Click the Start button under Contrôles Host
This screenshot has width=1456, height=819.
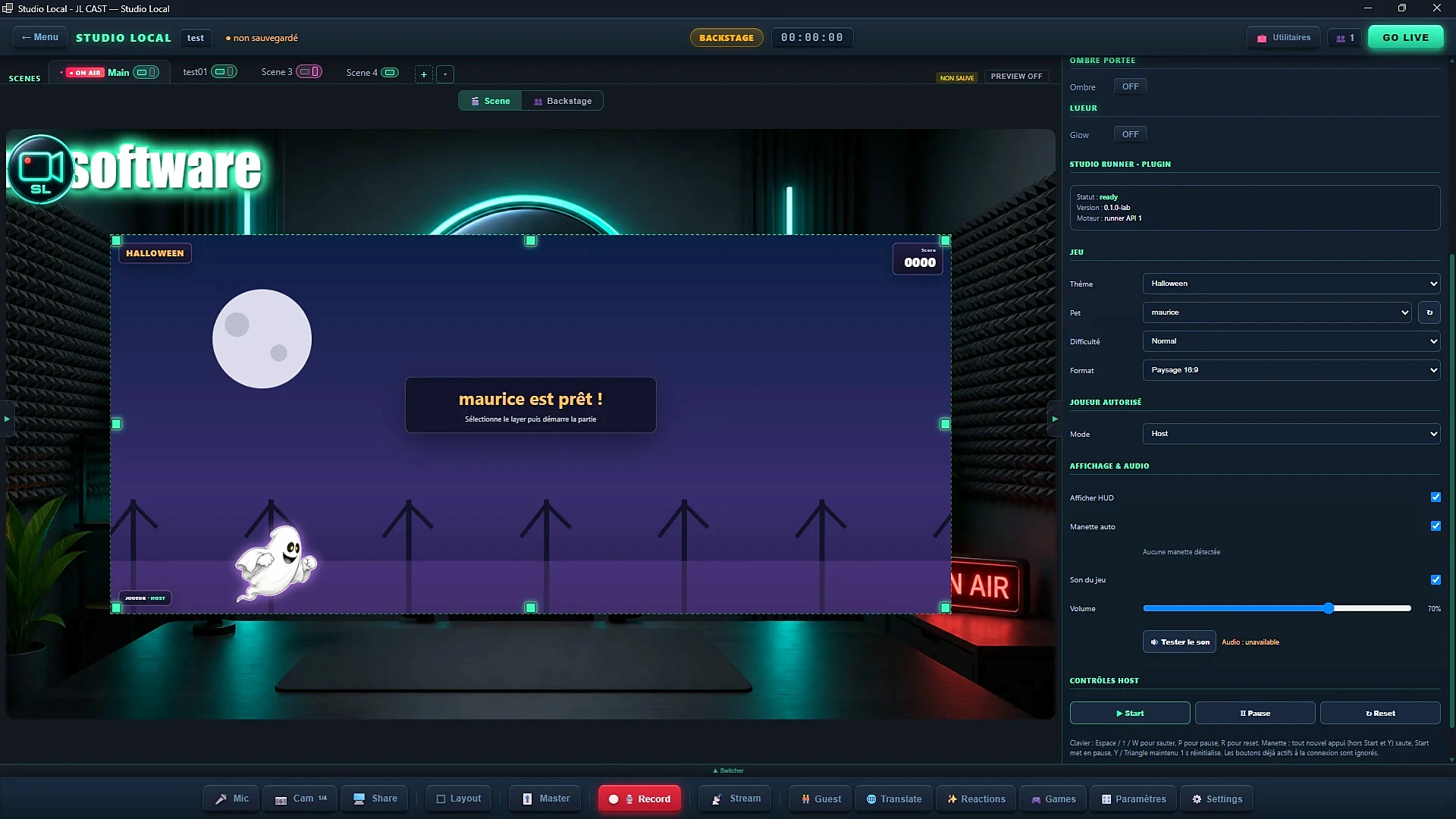click(1130, 713)
